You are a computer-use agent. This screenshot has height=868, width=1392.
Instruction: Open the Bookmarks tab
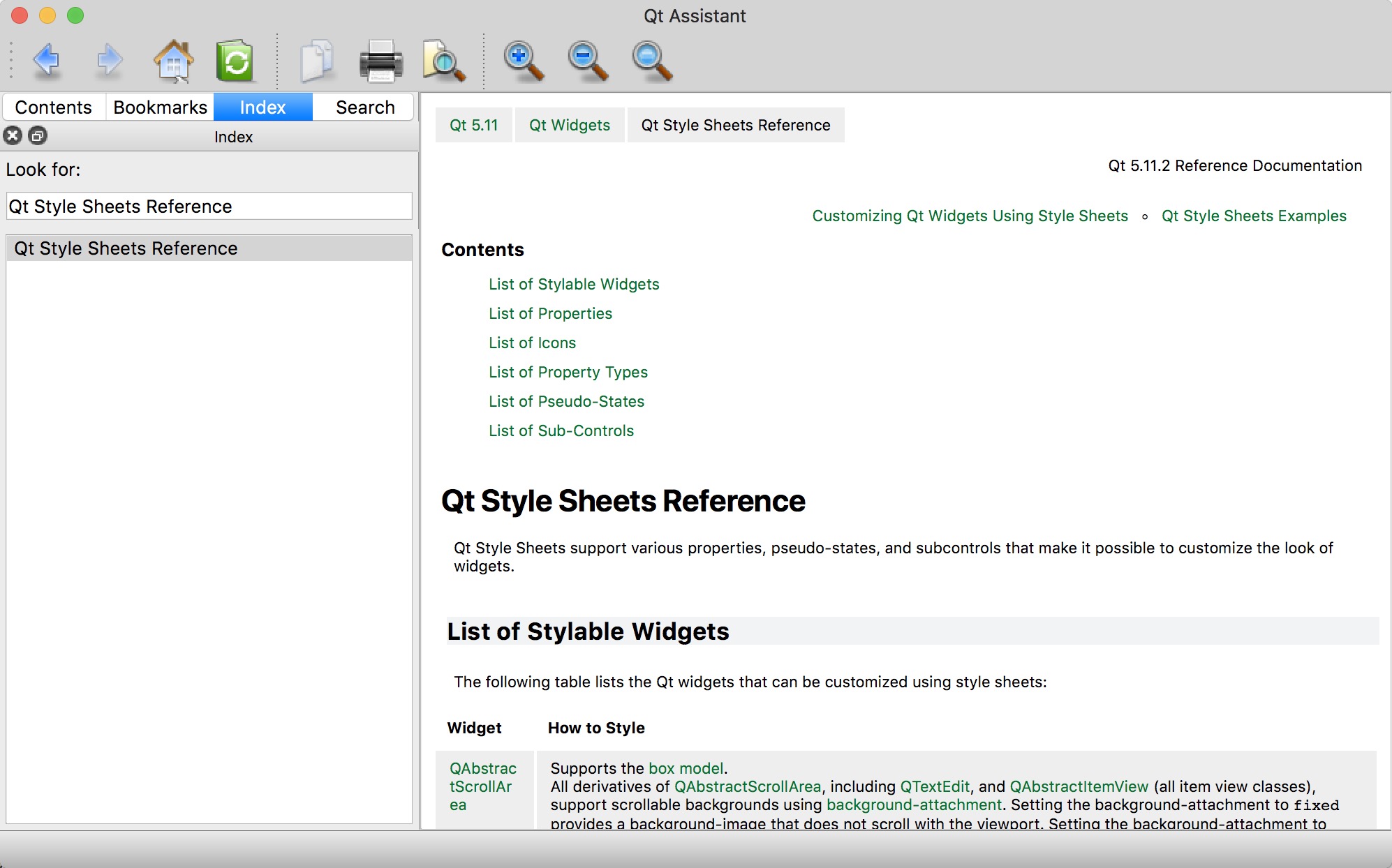[x=160, y=107]
